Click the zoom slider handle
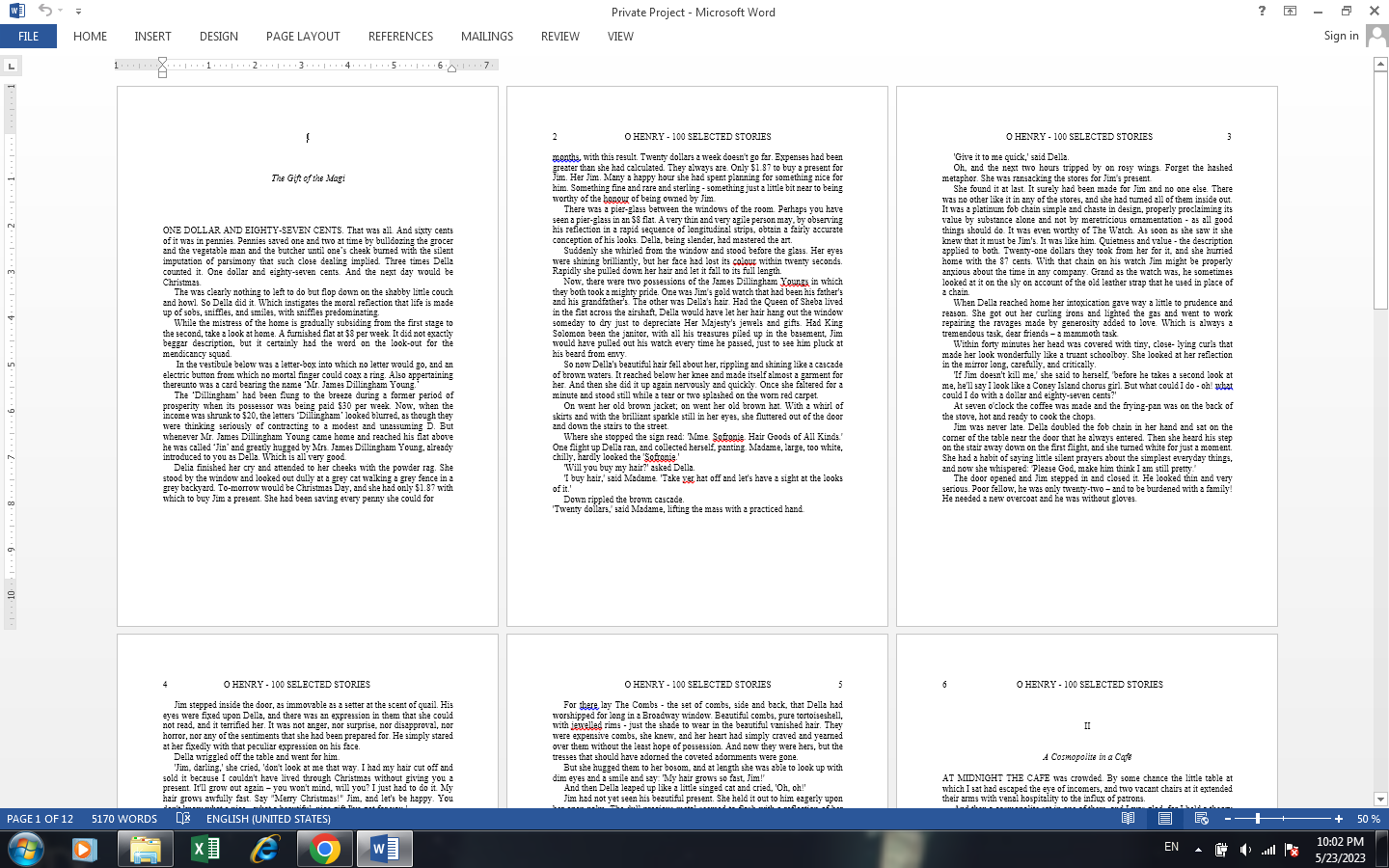 [1257, 819]
